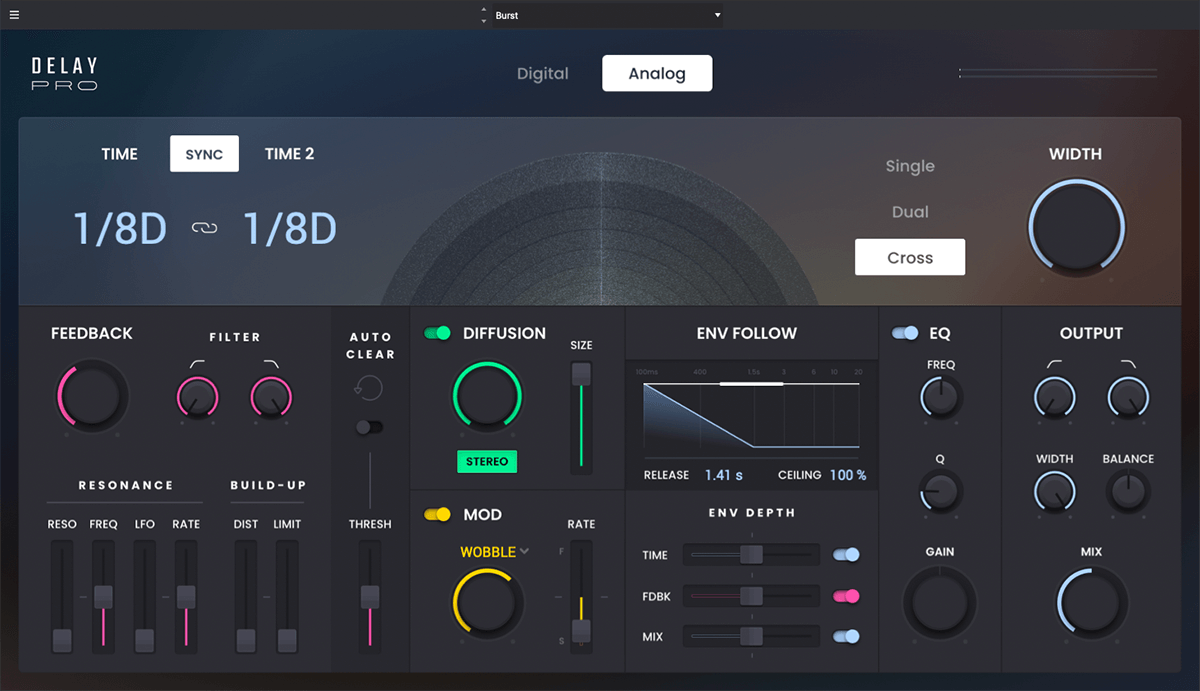Toggle the pink FDBK env depth switch

pyautogui.click(x=848, y=595)
